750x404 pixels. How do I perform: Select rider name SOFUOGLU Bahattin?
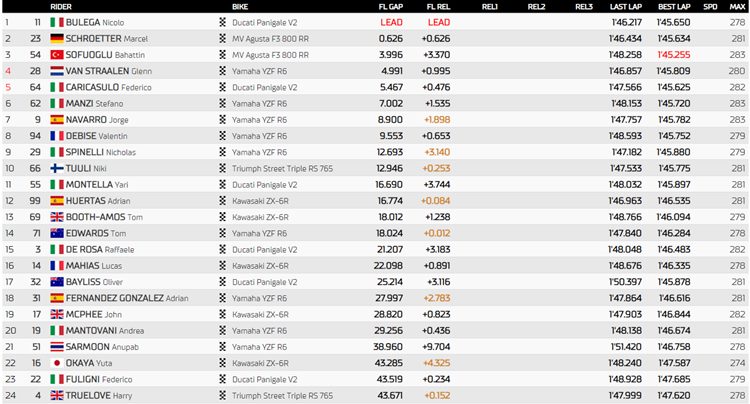pos(105,55)
